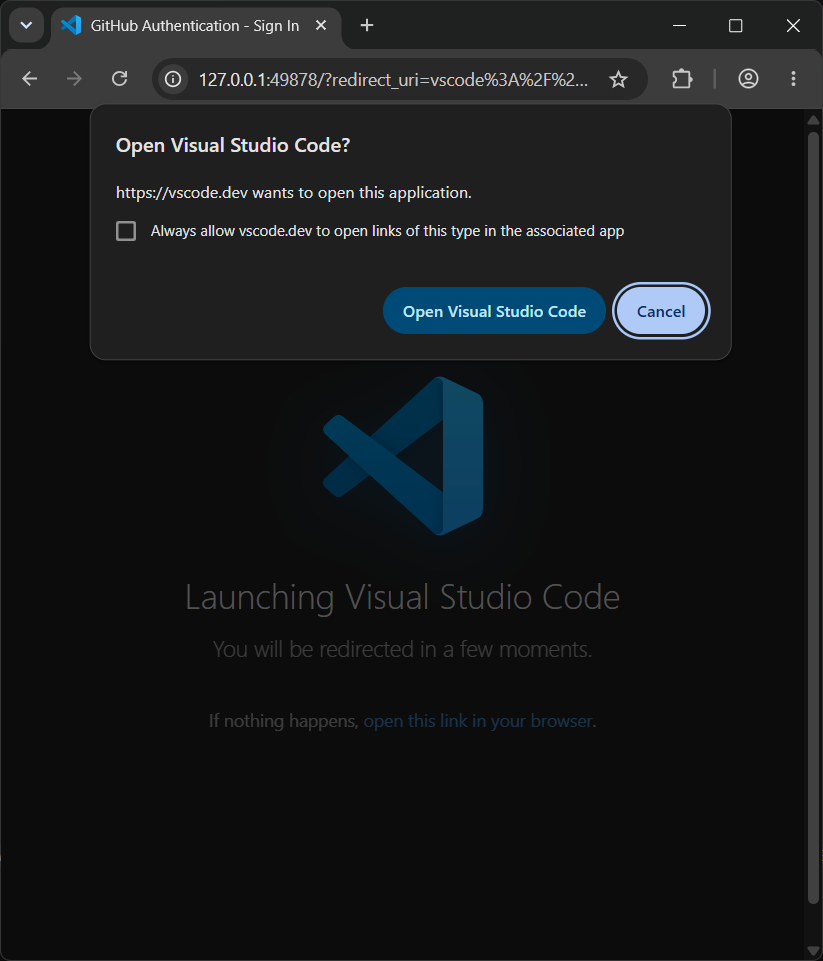Screen dimensions: 823x961
Task: Open the Extensions puzzle icon
Action: click(x=682, y=78)
